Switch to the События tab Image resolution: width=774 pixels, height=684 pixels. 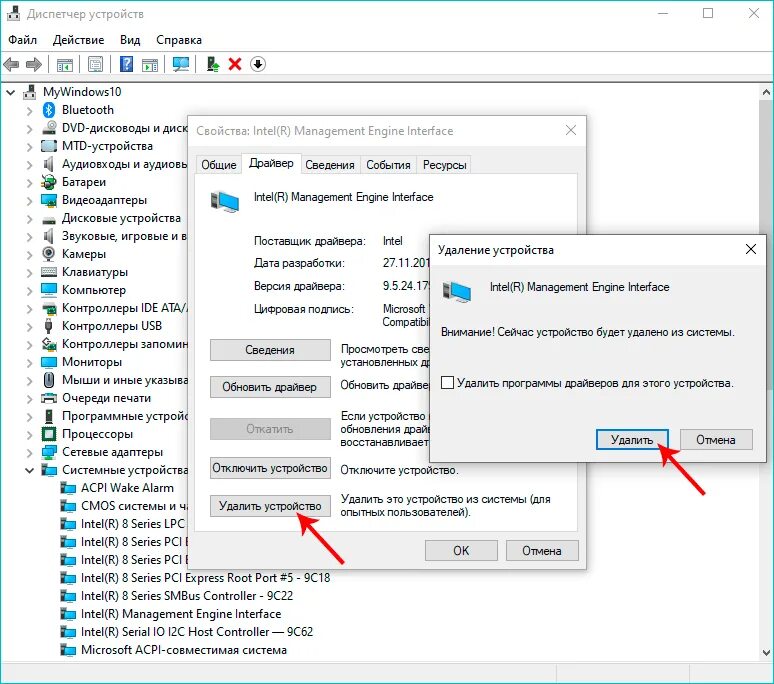click(x=388, y=165)
